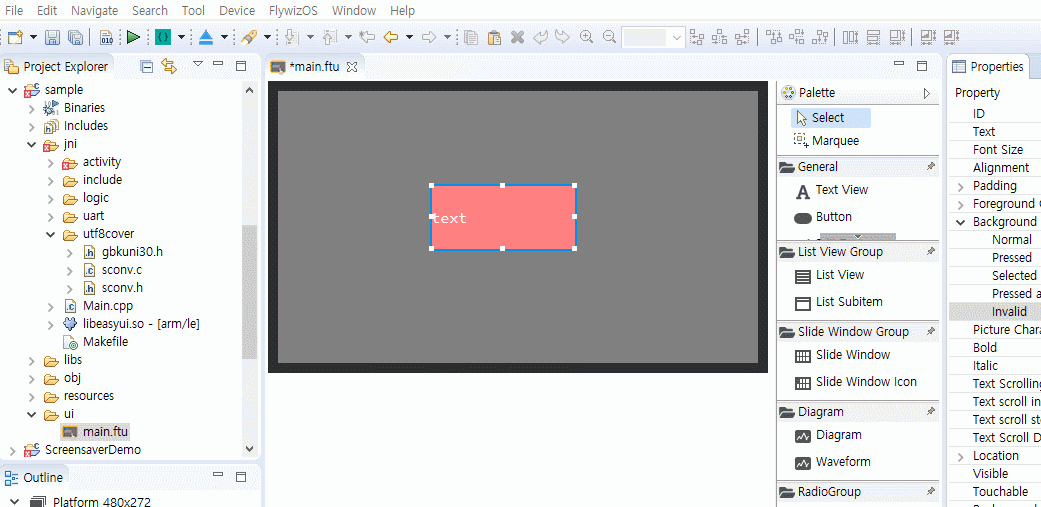1041x507 pixels.
Task: Pick the Text View palette item
Action: [833, 190]
